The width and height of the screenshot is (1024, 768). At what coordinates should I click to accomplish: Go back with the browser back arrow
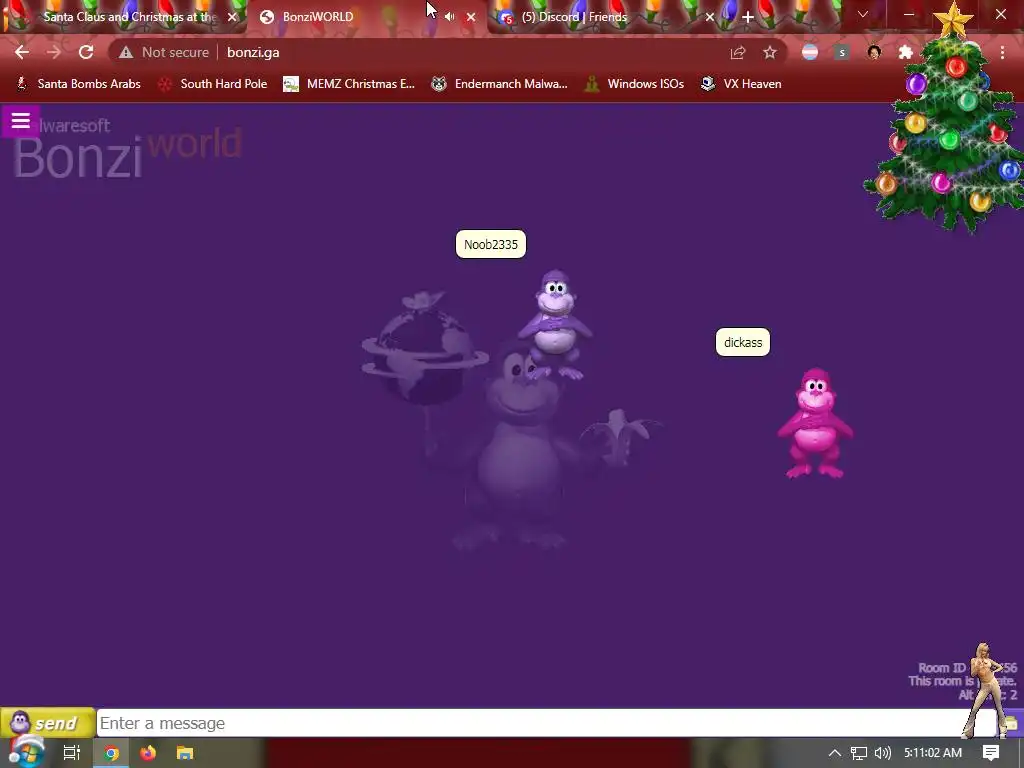click(22, 52)
